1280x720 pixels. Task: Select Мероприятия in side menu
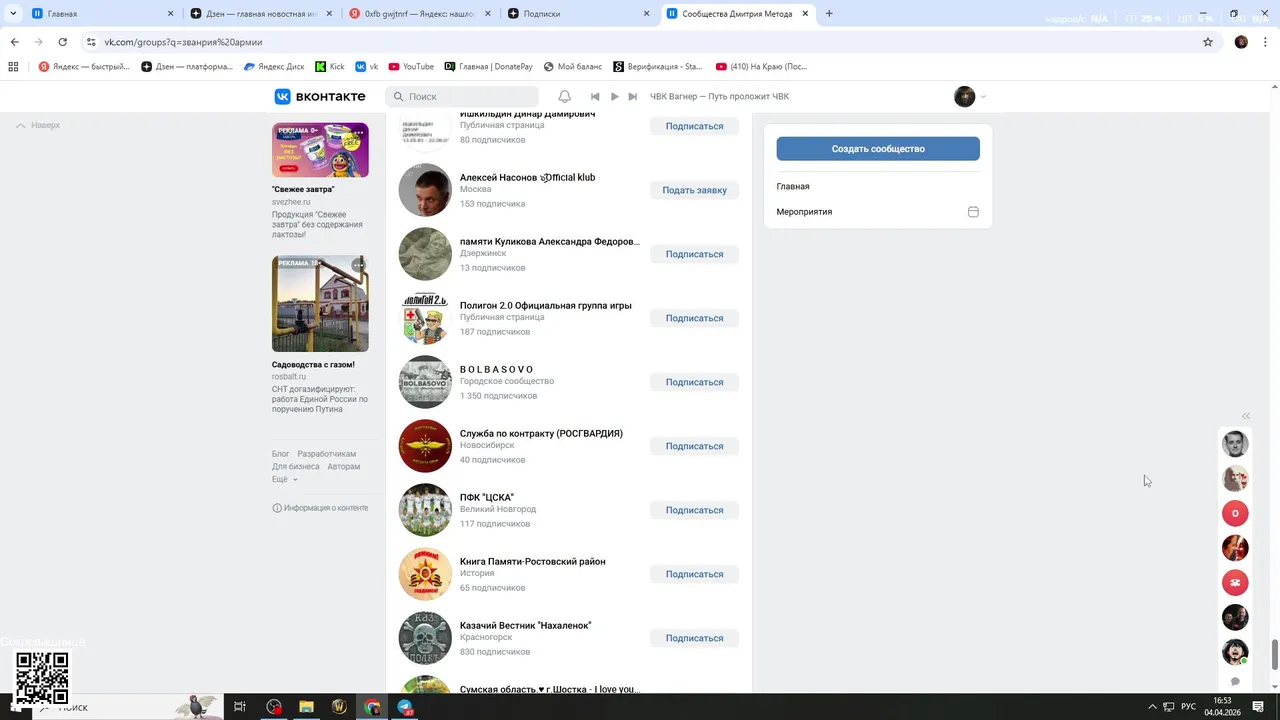pyautogui.click(x=804, y=212)
